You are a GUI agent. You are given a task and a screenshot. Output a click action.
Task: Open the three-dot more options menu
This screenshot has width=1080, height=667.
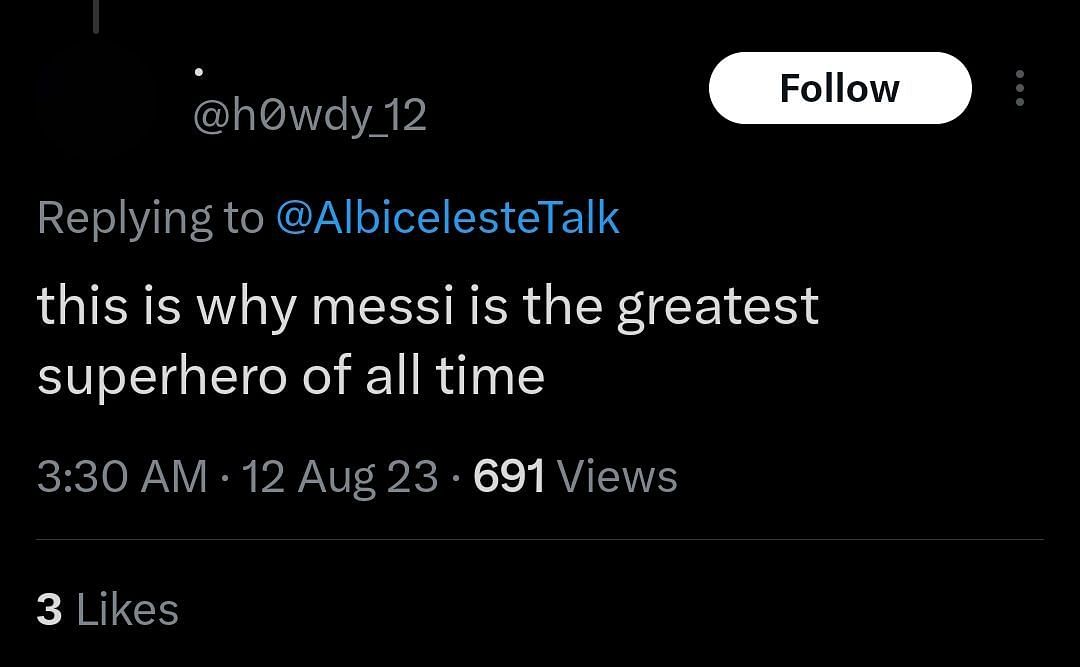pos(1019,88)
